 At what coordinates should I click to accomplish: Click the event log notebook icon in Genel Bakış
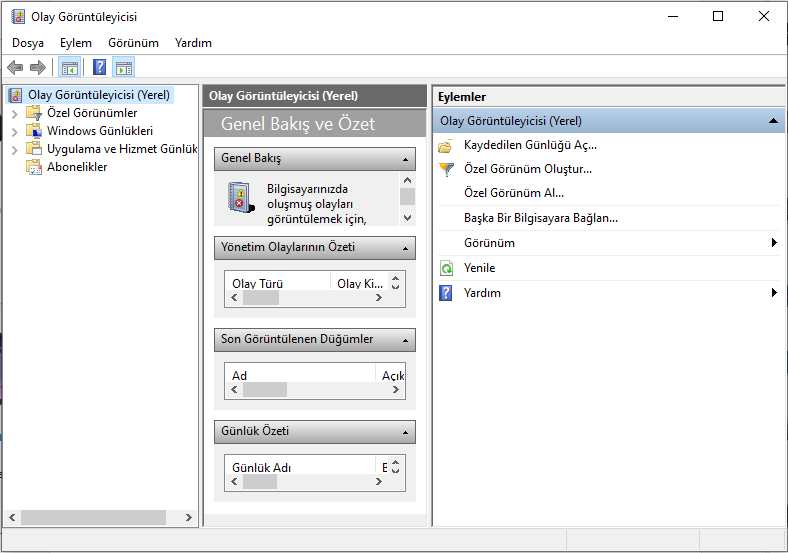[x=240, y=198]
